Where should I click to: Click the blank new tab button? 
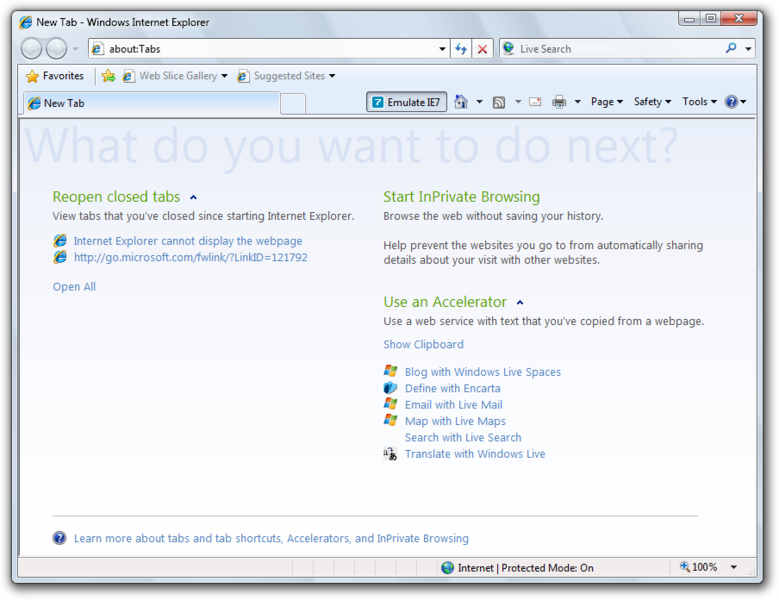pos(293,104)
